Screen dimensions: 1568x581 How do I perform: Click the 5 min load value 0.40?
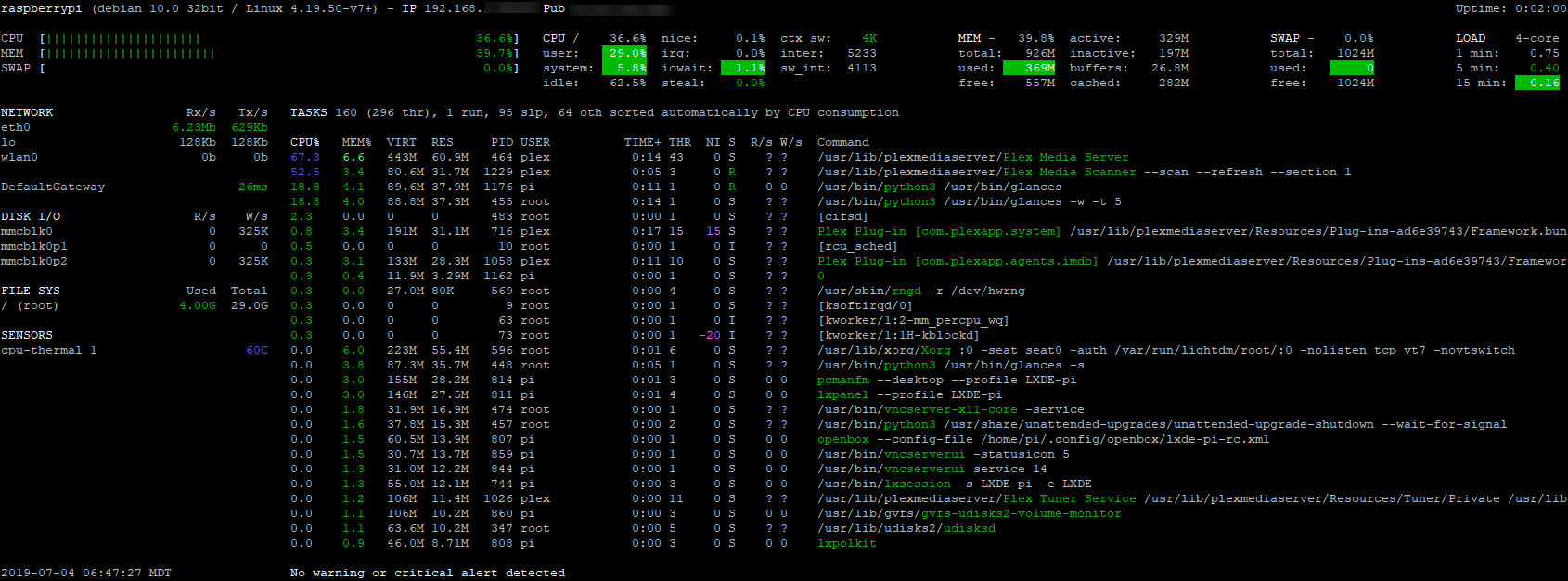pos(1545,69)
